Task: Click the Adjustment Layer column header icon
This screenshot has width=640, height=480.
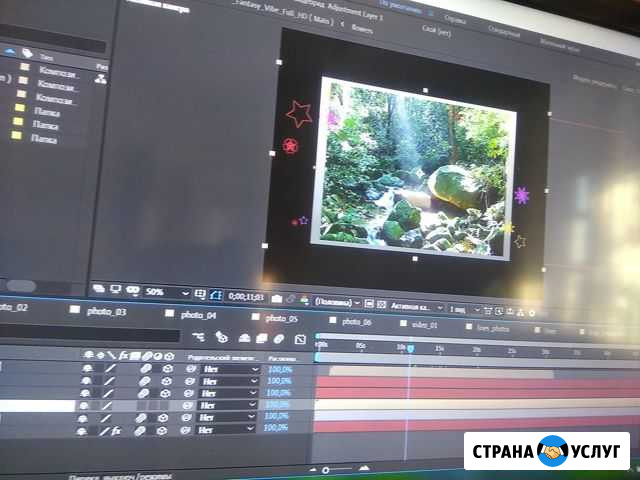Action: 158,356
